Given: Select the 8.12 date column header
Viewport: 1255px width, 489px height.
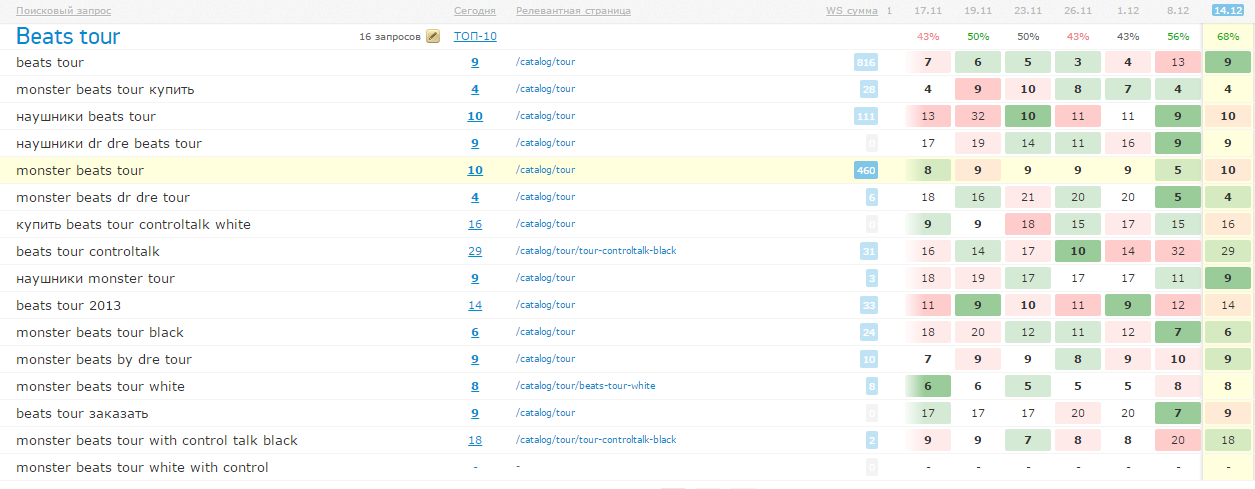Looking at the screenshot, I should click(1178, 11).
